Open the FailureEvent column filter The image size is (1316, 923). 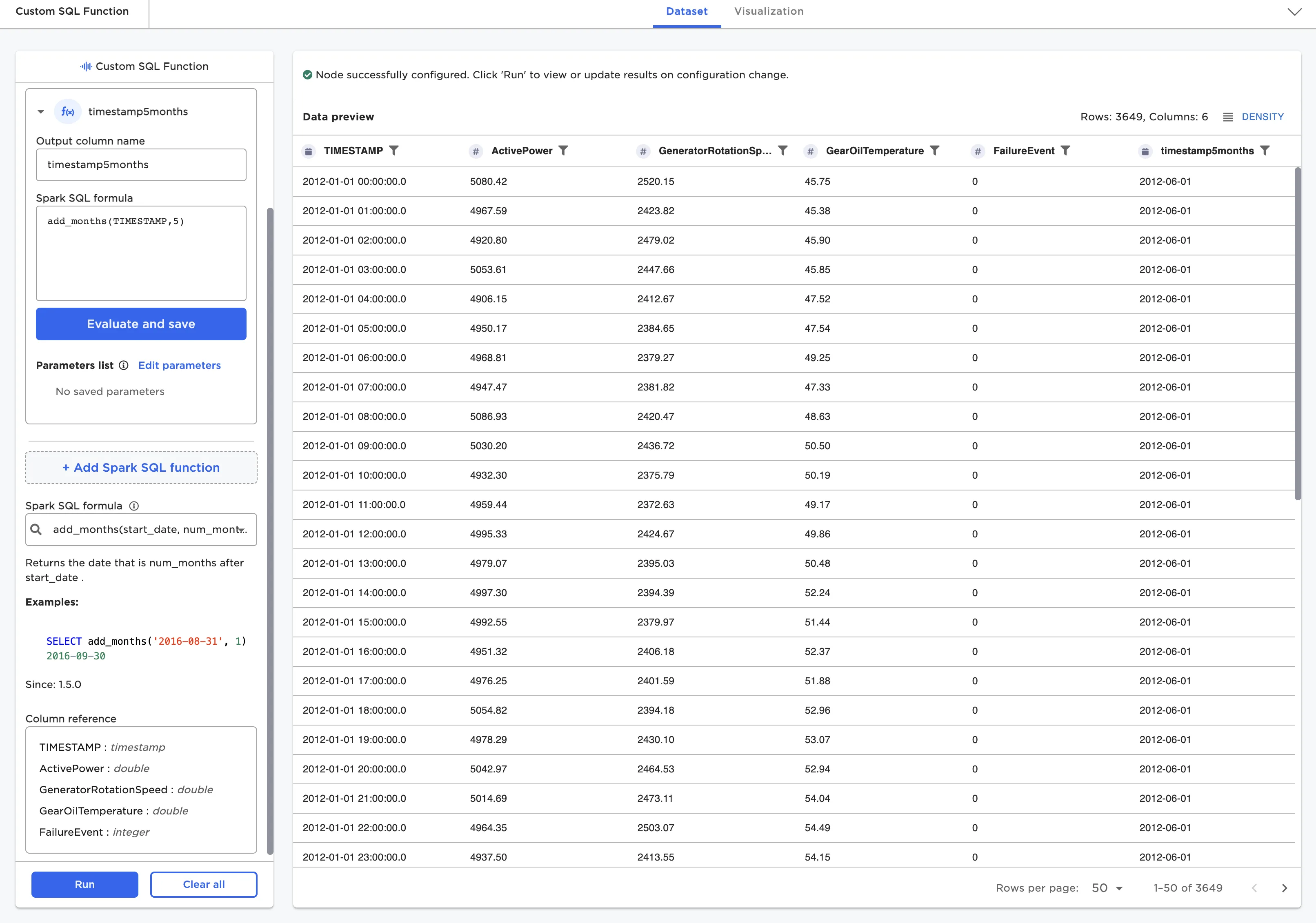[1065, 151]
